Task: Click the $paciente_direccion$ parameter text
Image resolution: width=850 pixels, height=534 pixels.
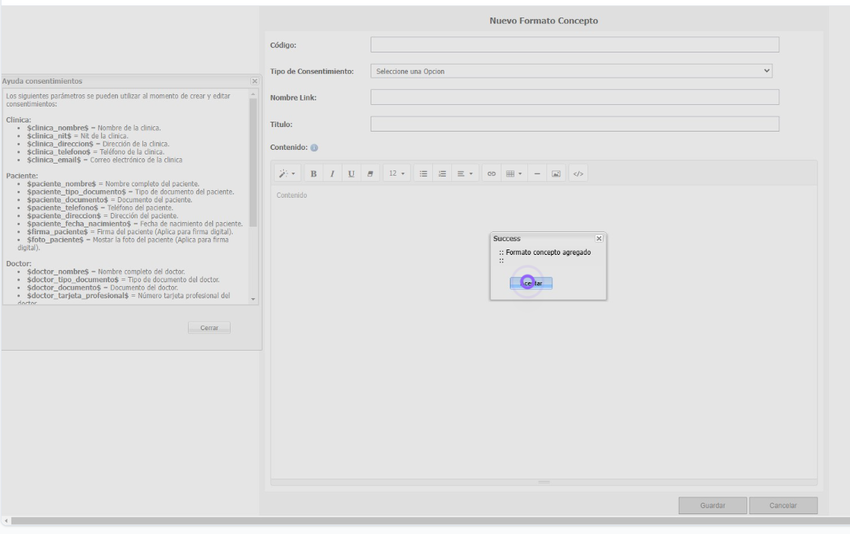Action: (64, 216)
